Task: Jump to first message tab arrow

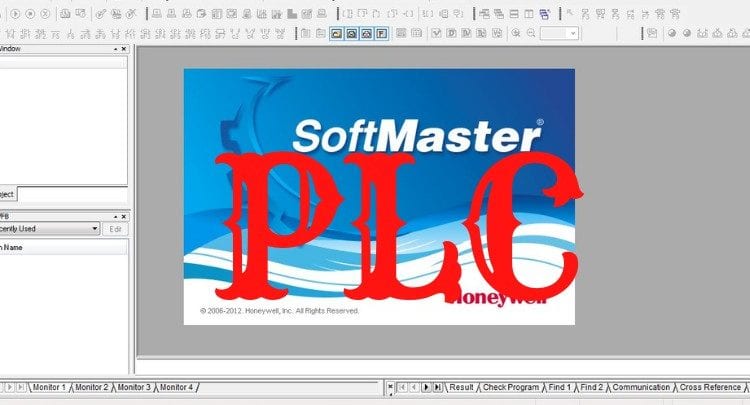Action: [402, 387]
